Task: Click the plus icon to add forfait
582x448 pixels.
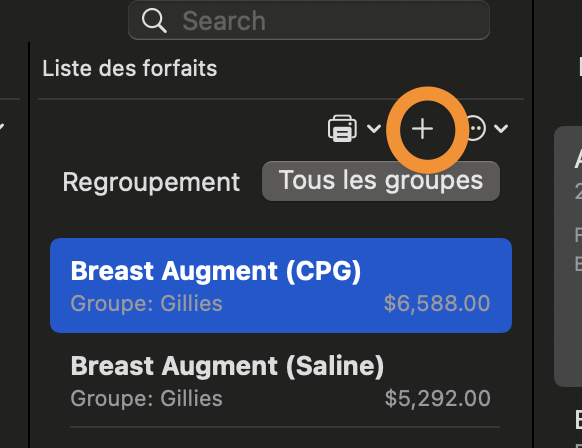Action: point(422,129)
